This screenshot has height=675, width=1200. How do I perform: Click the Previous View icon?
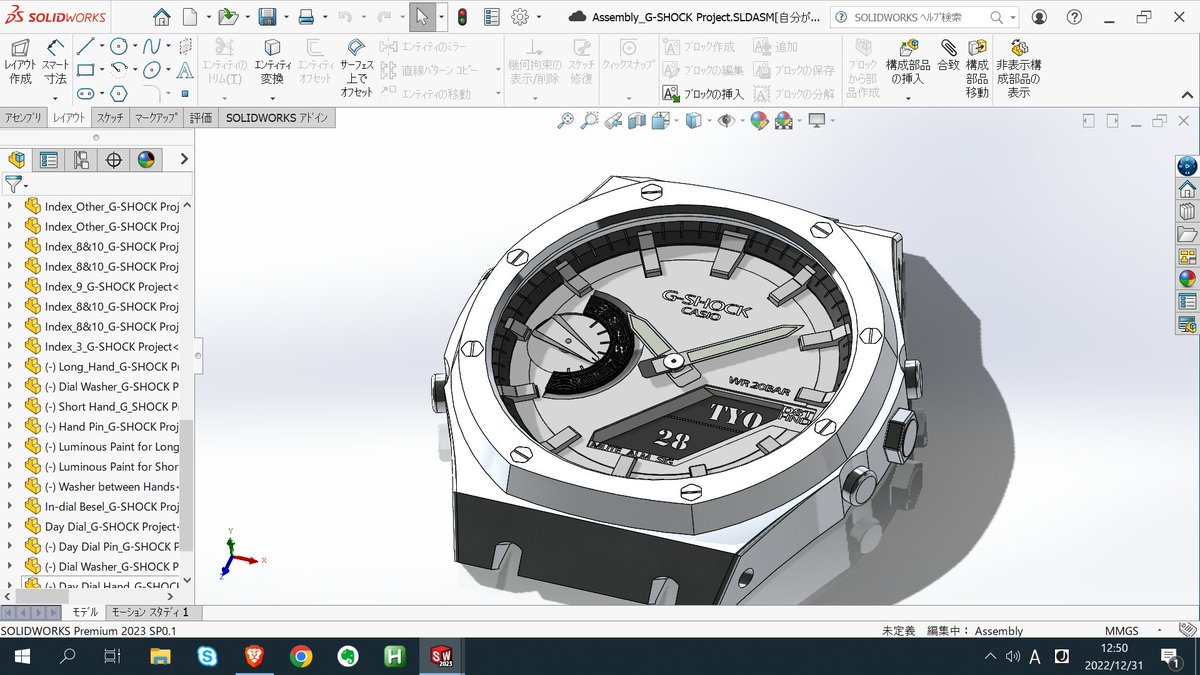click(x=613, y=121)
